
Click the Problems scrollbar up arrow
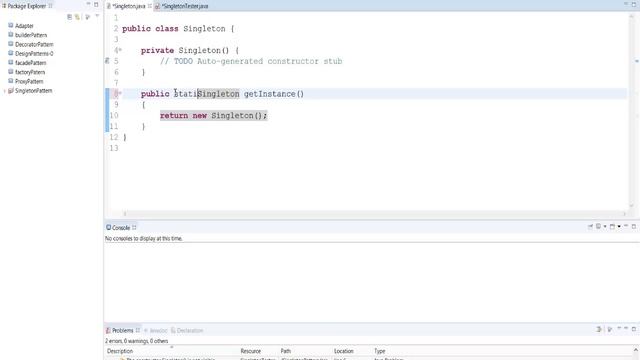tap(636, 351)
